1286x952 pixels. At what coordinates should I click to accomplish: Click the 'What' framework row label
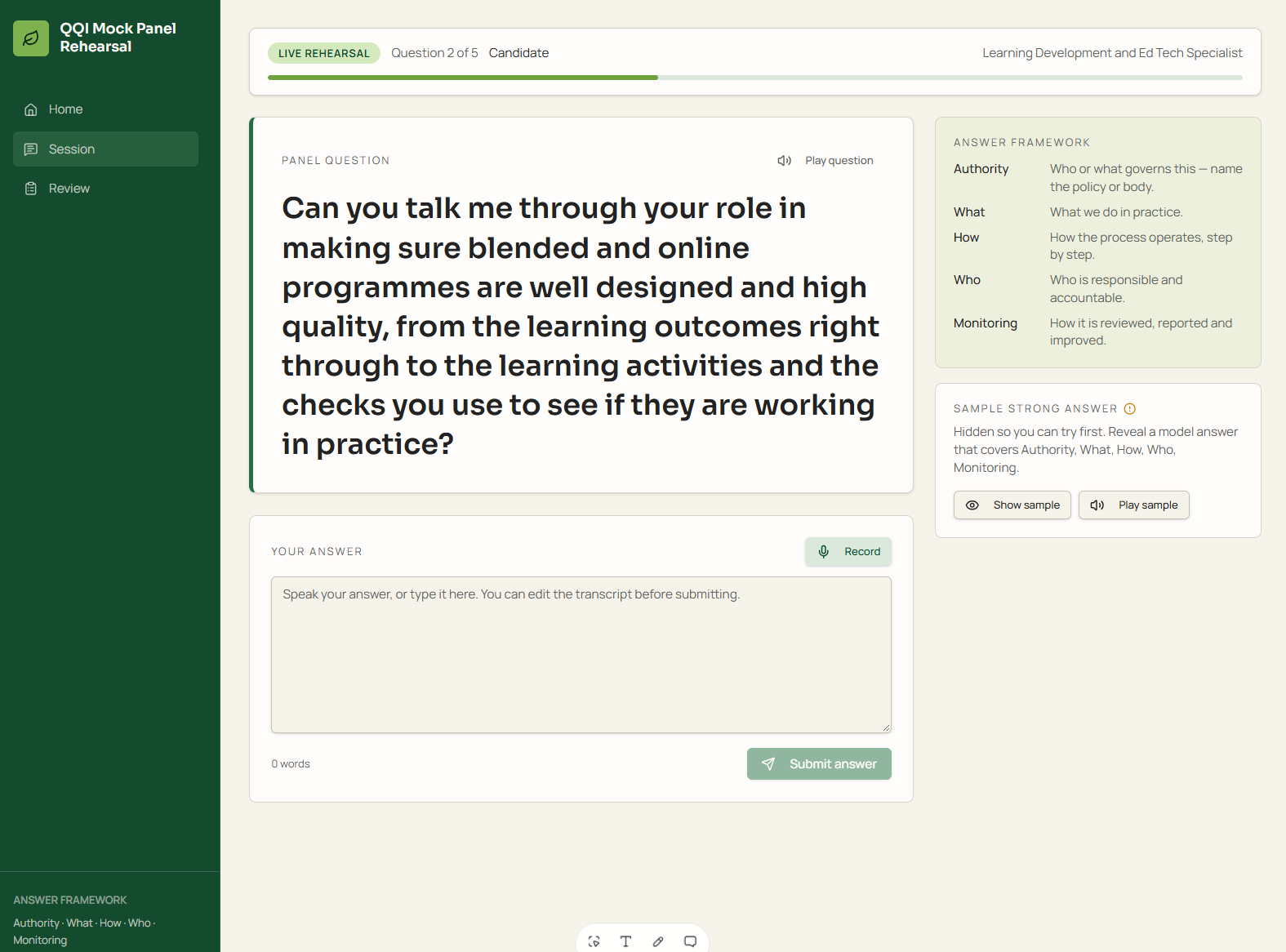[x=969, y=212]
